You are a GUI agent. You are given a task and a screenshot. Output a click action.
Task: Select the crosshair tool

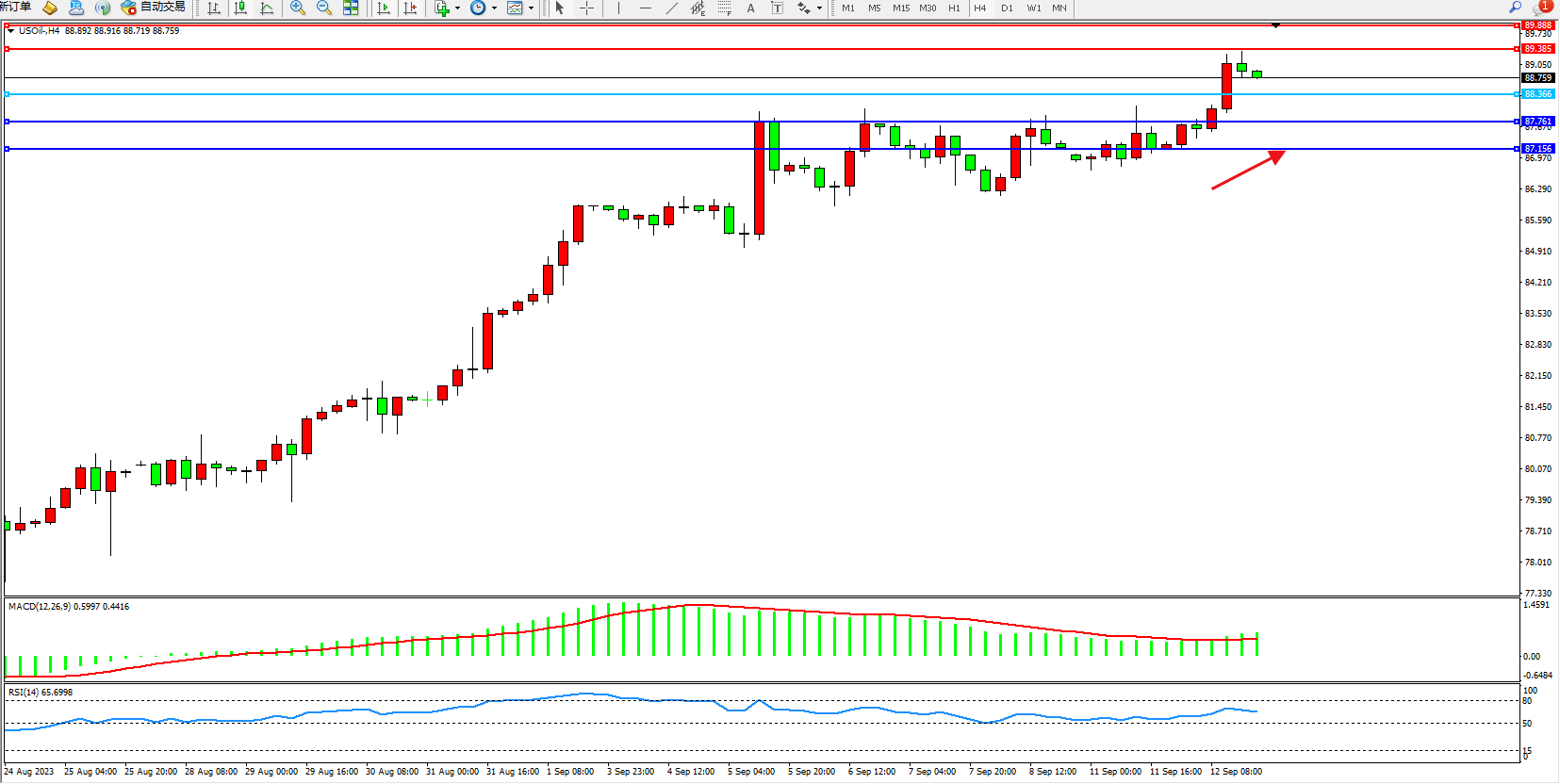coord(586,8)
